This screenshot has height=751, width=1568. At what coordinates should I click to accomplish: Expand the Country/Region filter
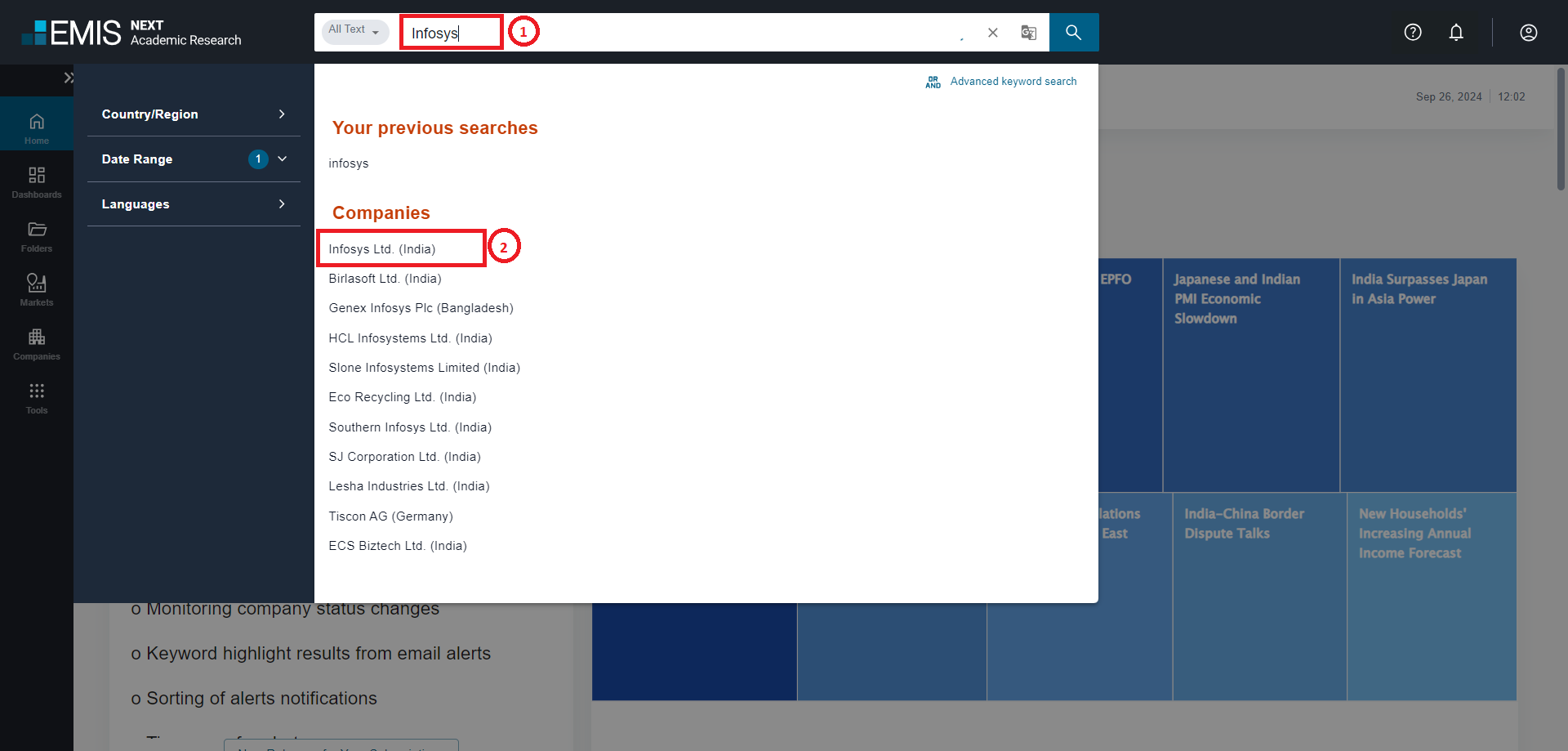pos(194,114)
